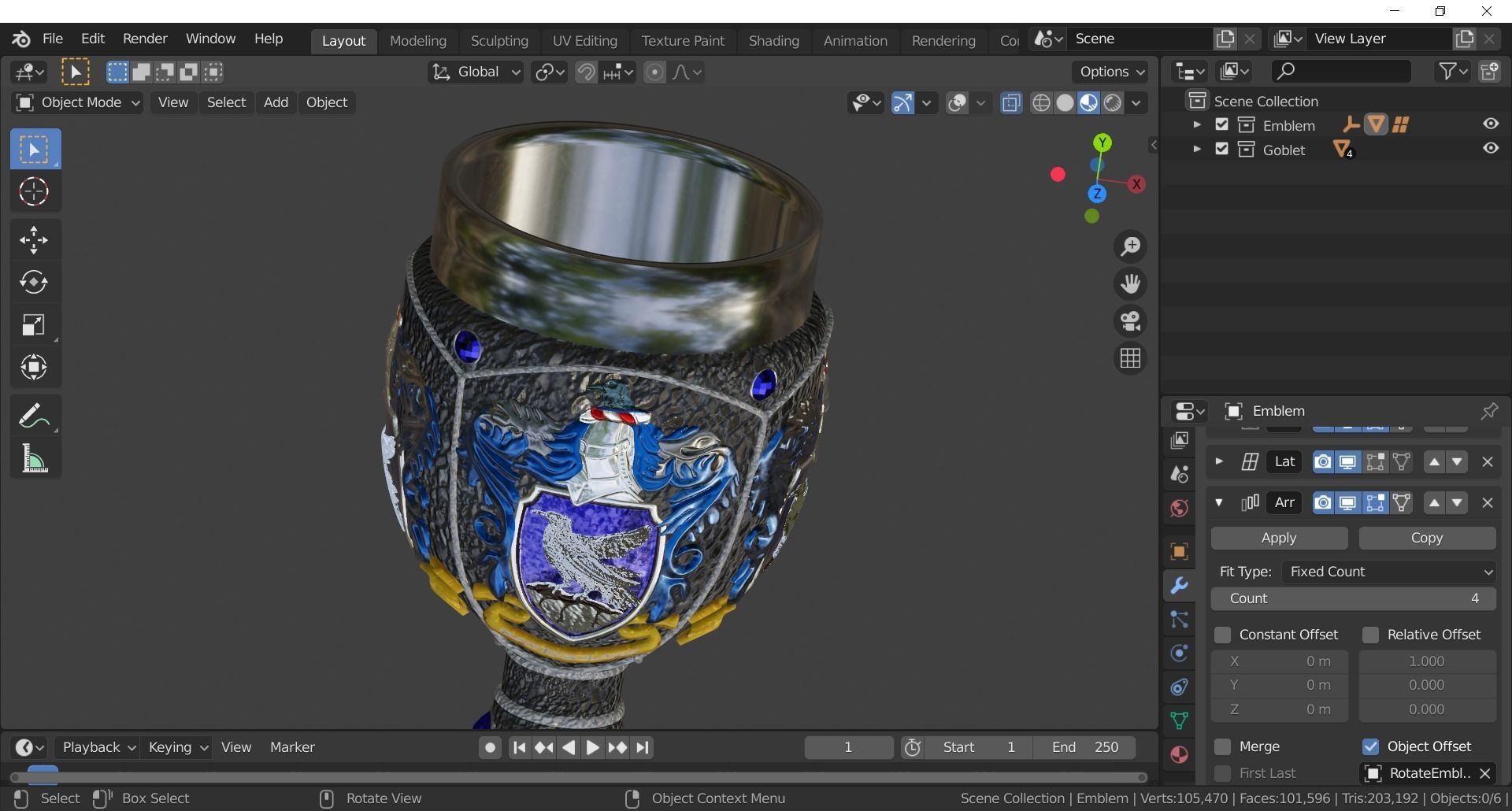1512x811 pixels.
Task: Expand the Emblem collection tree
Action: pos(1197,124)
